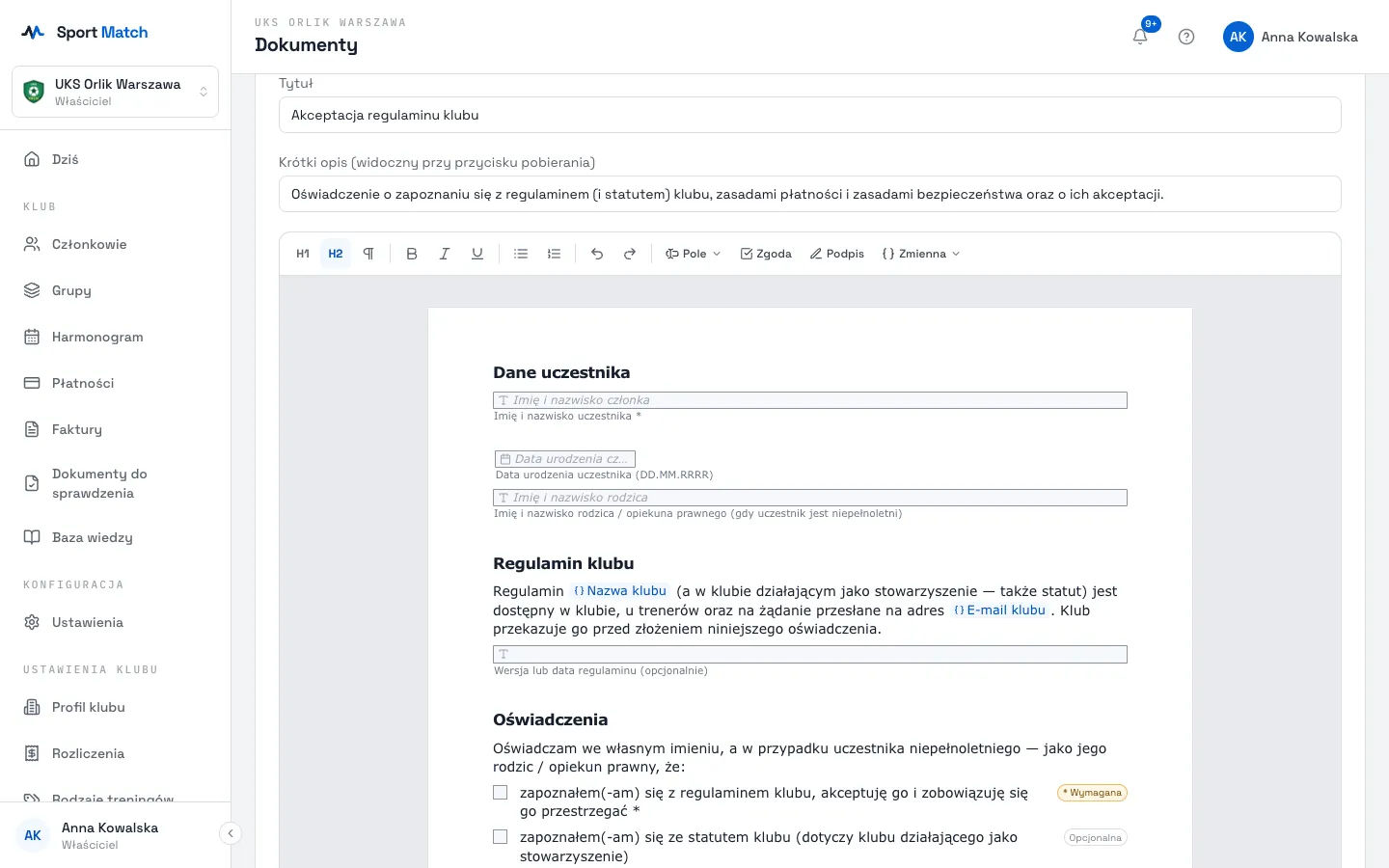The height and width of the screenshot is (868, 1389).
Task: Apply Heading 1 format in editor toolbar
Action: coord(303,254)
